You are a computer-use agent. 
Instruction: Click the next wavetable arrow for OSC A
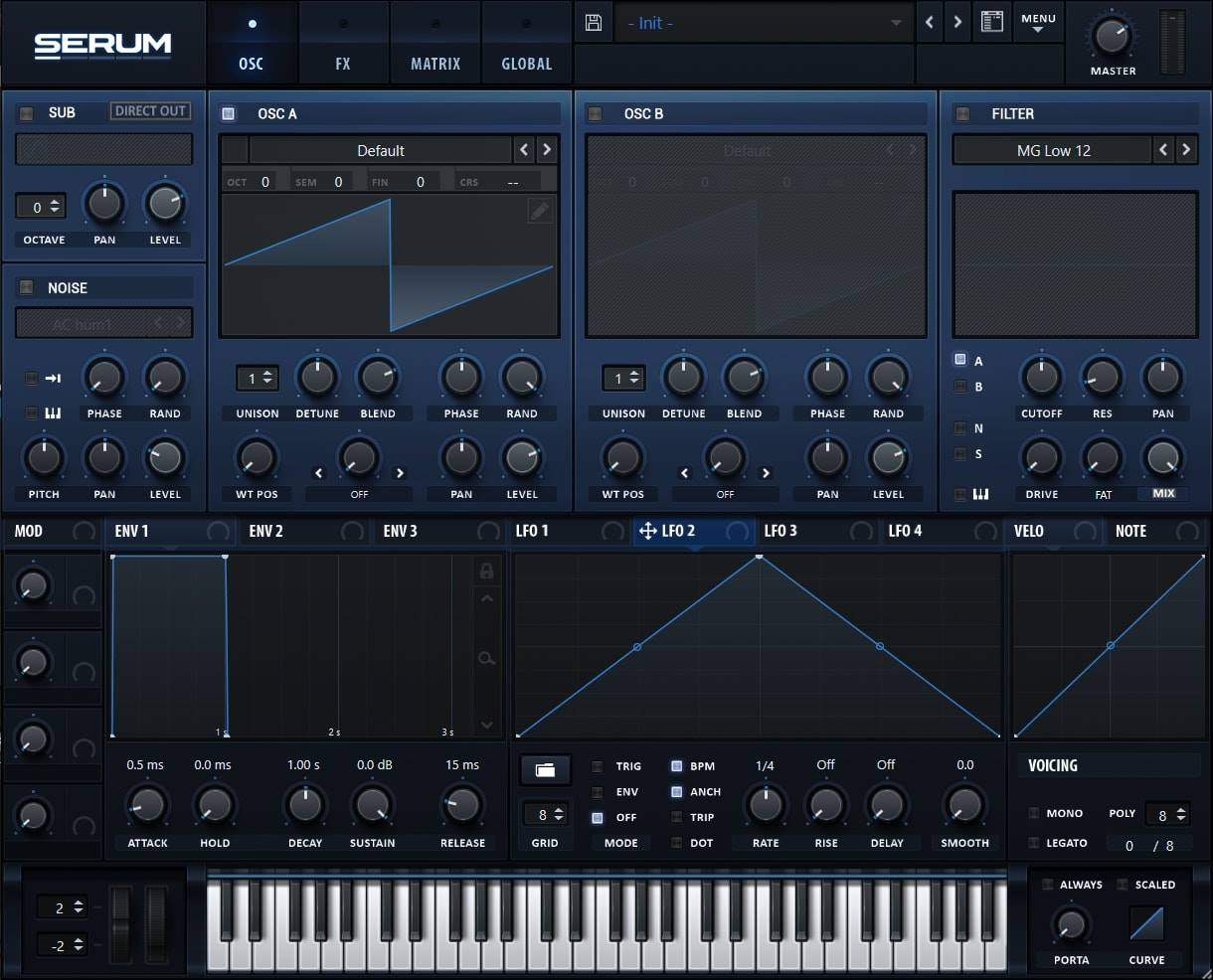coord(545,150)
